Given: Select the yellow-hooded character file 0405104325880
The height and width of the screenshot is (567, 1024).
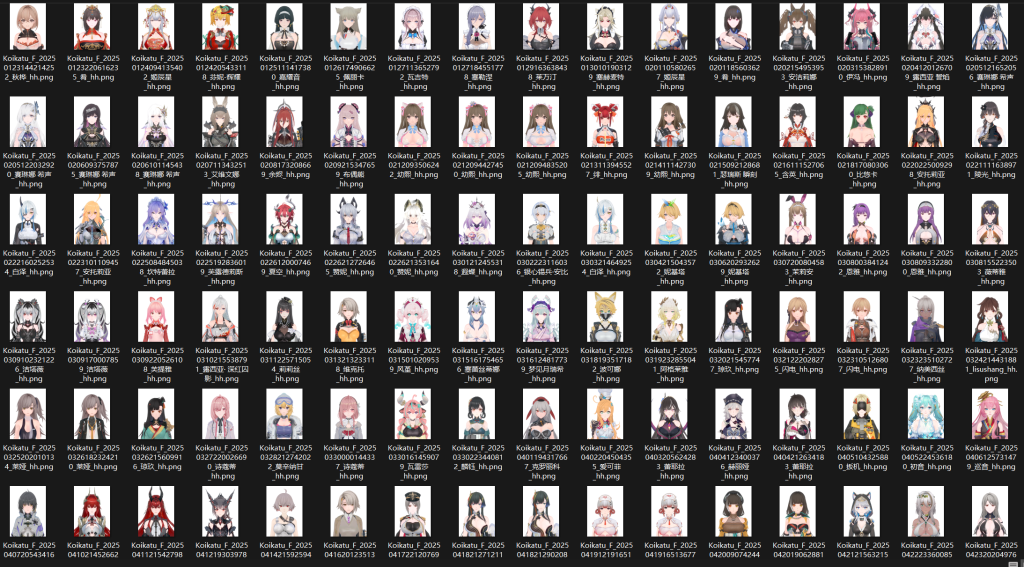Looking at the screenshot, I should click(861, 414).
